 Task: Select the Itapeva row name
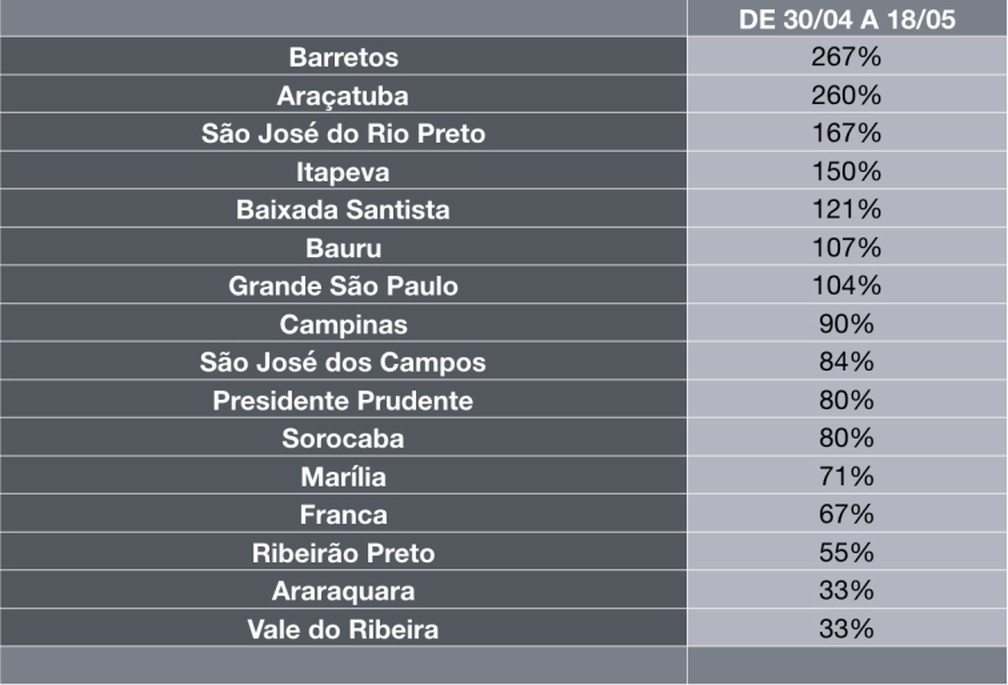[343, 172]
